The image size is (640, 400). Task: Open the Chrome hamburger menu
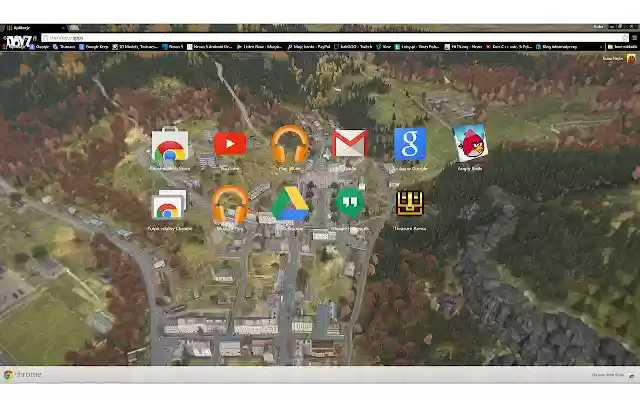point(635,38)
